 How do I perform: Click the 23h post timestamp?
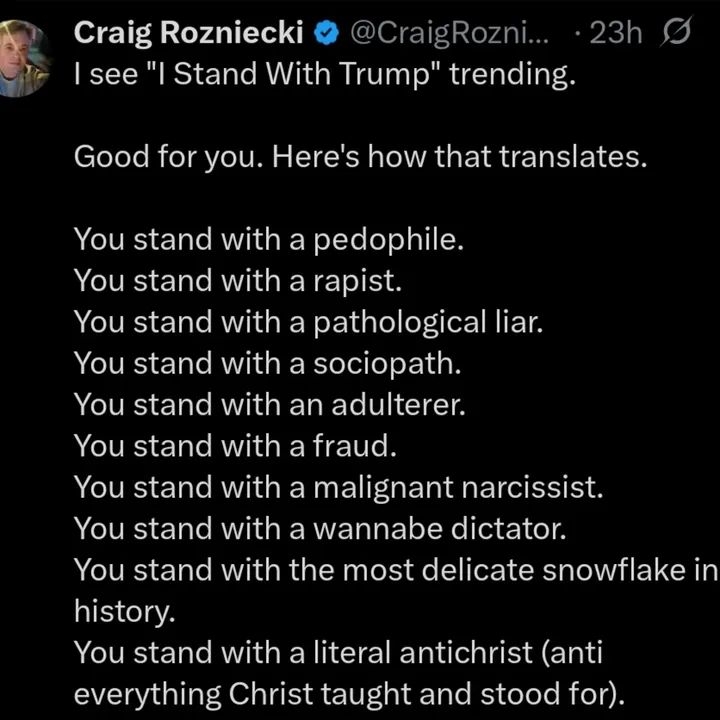click(x=616, y=33)
